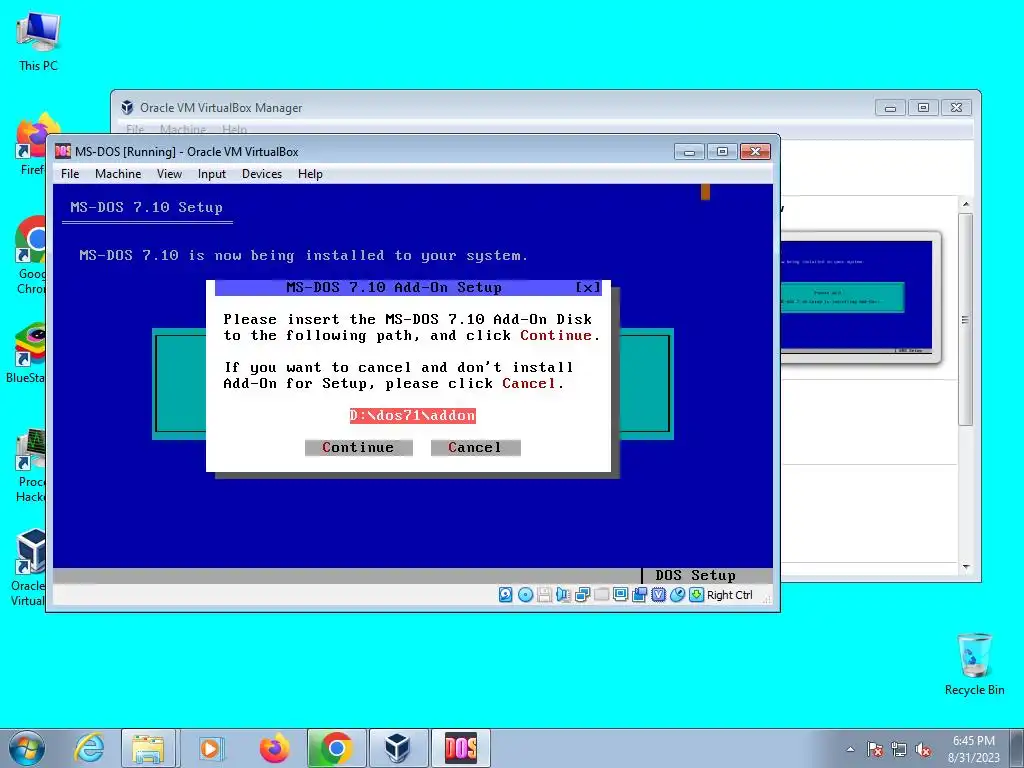Select the Firefox desktop shortcut
This screenshot has width=1024, height=768.
click(31, 144)
